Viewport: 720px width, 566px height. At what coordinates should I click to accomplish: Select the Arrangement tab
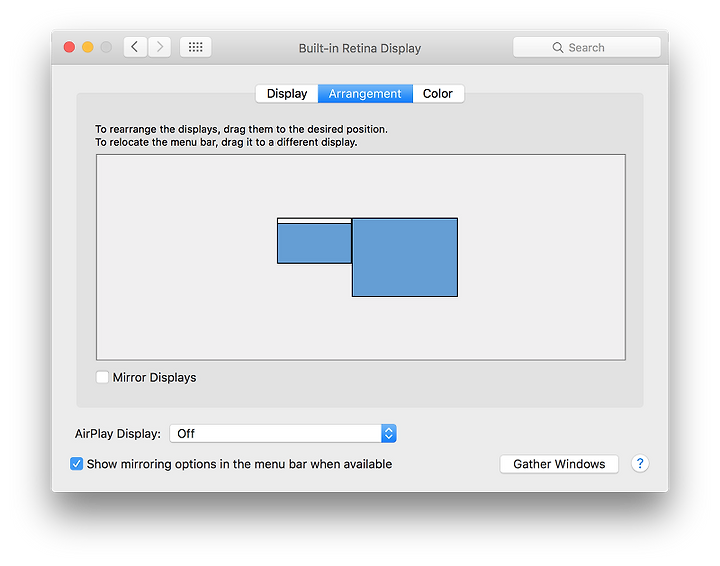tap(365, 94)
